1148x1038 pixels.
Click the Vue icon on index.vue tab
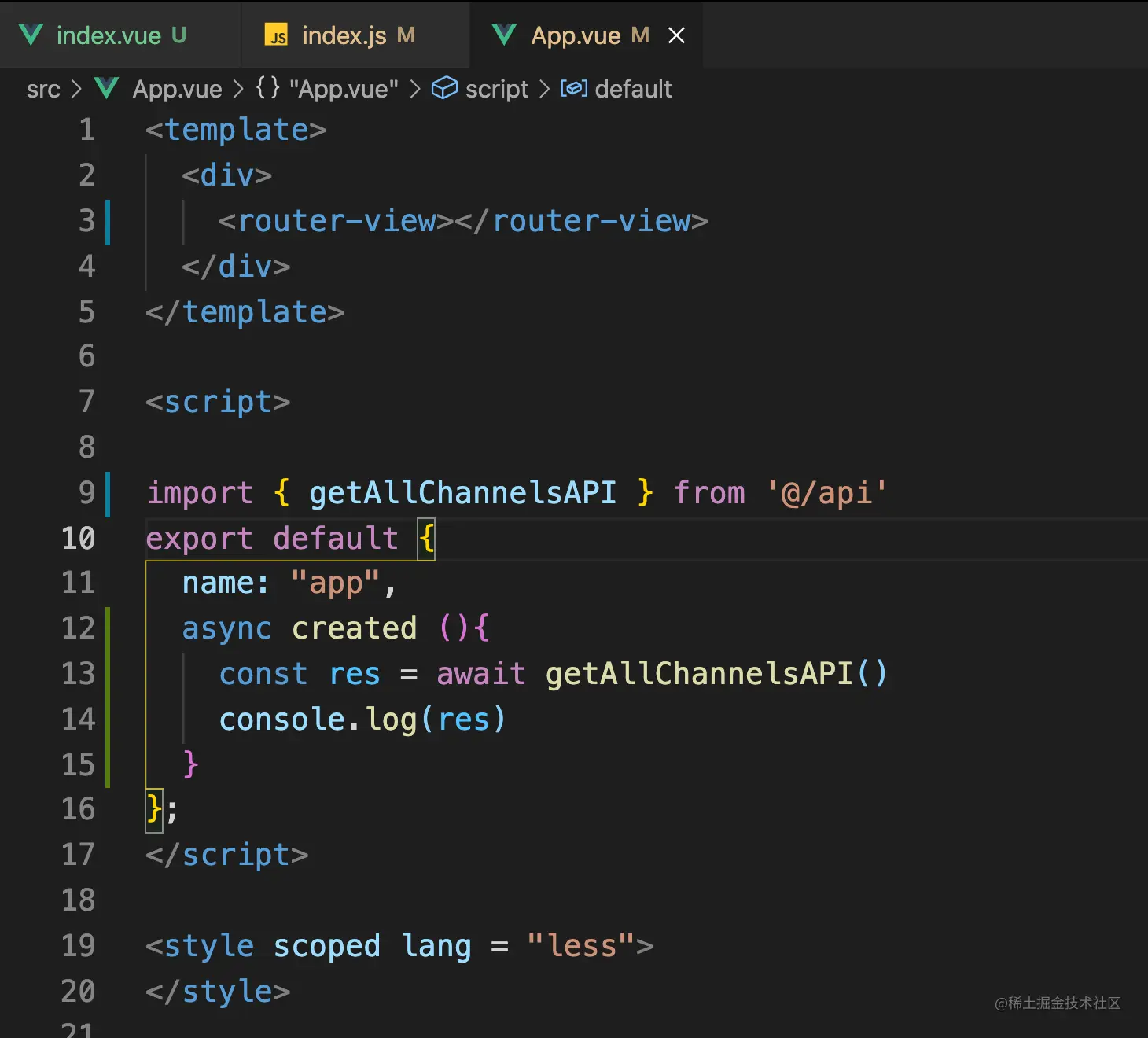(x=31, y=35)
